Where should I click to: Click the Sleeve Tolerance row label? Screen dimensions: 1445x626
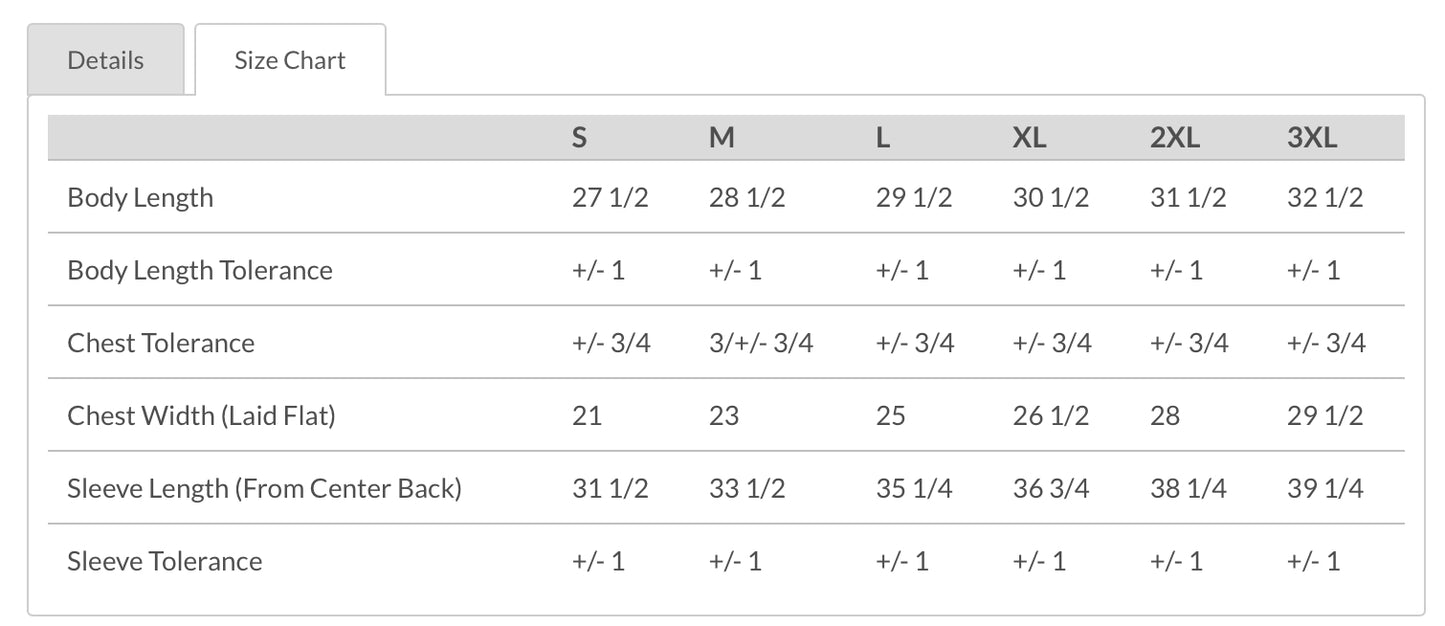tap(165, 561)
